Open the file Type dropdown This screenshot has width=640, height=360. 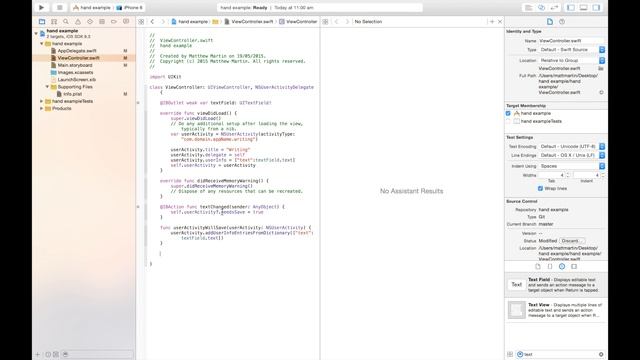click(x=572, y=50)
